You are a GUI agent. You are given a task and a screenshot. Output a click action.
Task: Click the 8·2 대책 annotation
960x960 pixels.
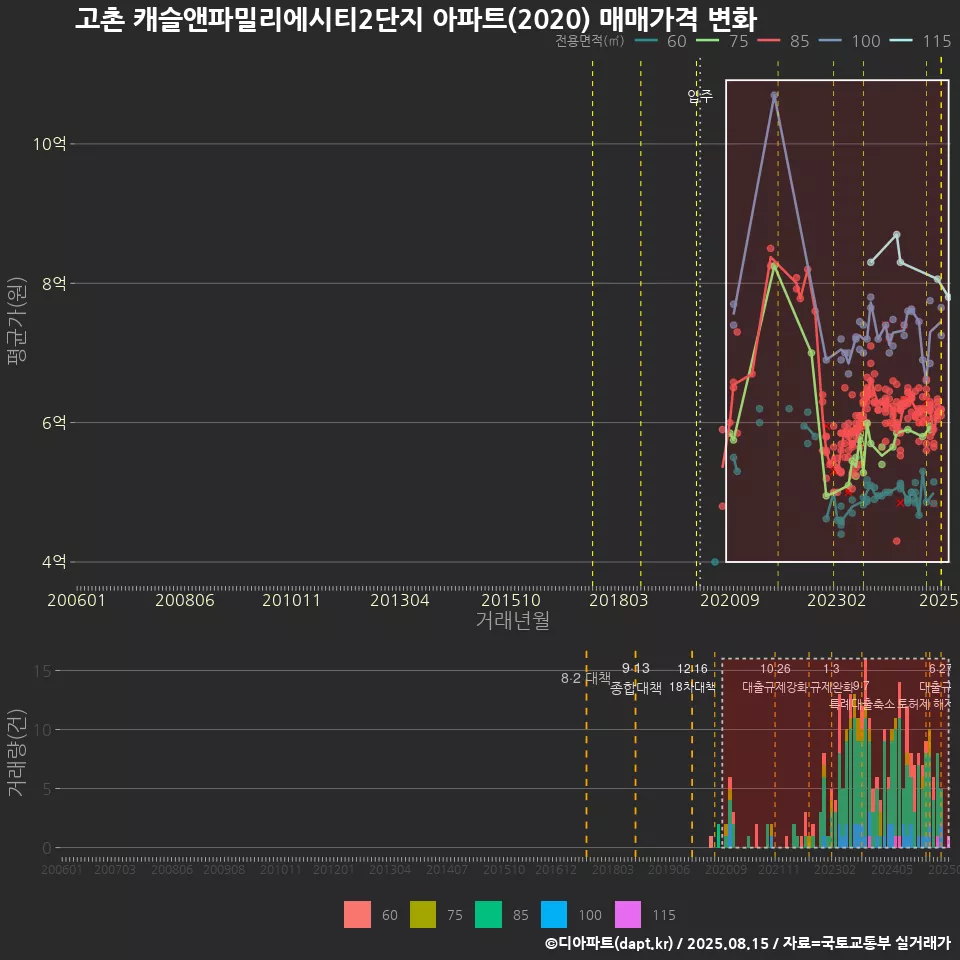(586, 678)
